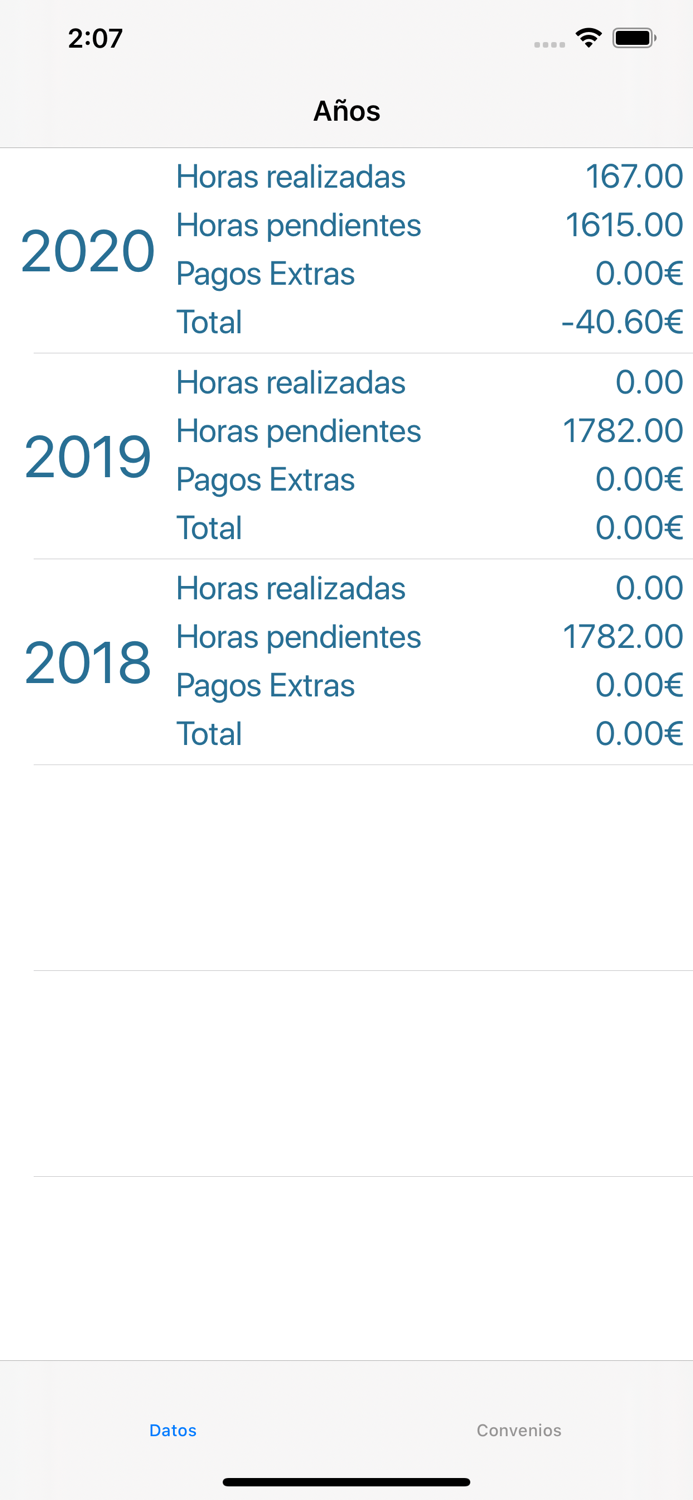Tap Pagos Extras label under 2019
The height and width of the screenshot is (1500, 693).
coord(265,480)
